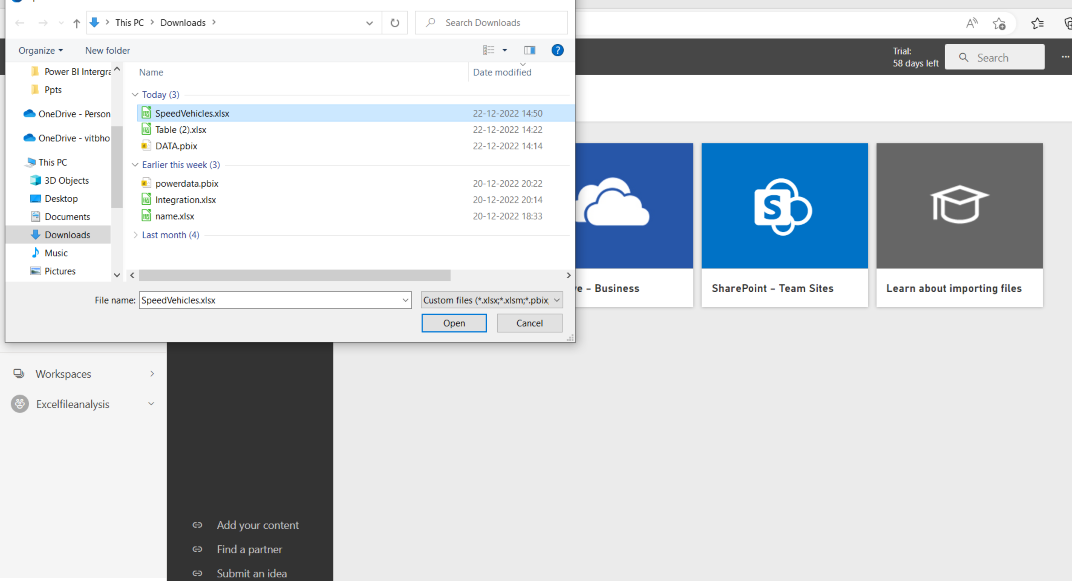Click the Open button

(x=454, y=323)
